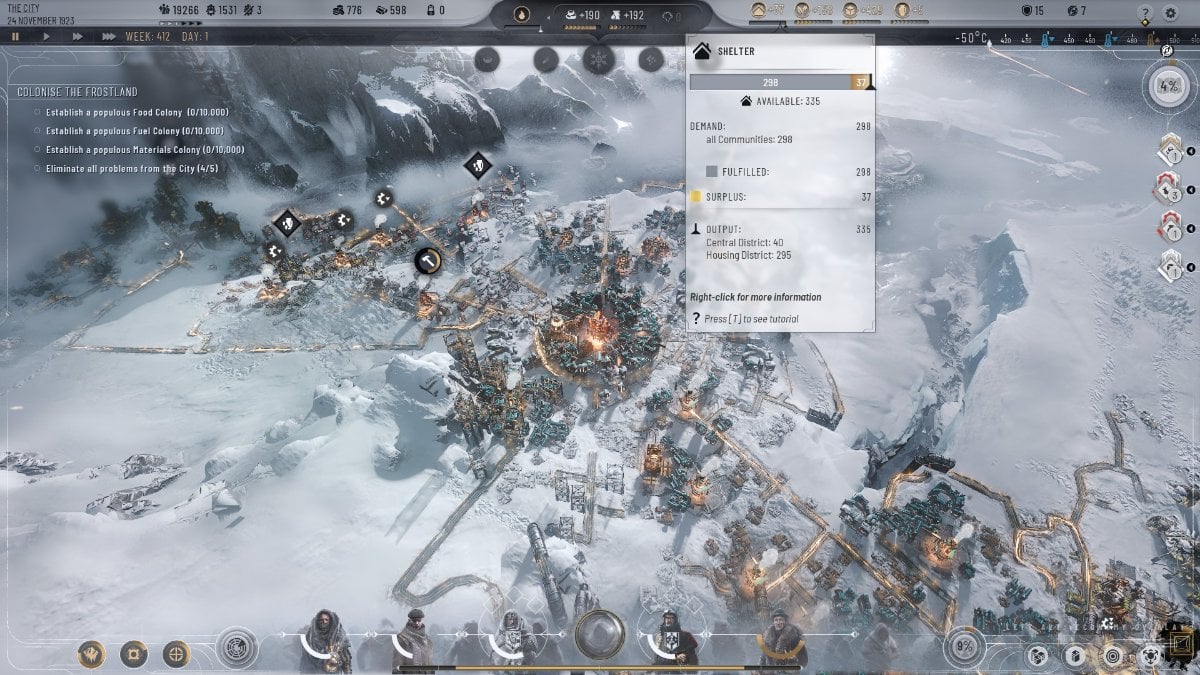Viewport: 1200px width, 675px height.
Task: Click the objective Establish a populous Food Colony
Action: tap(140, 112)
